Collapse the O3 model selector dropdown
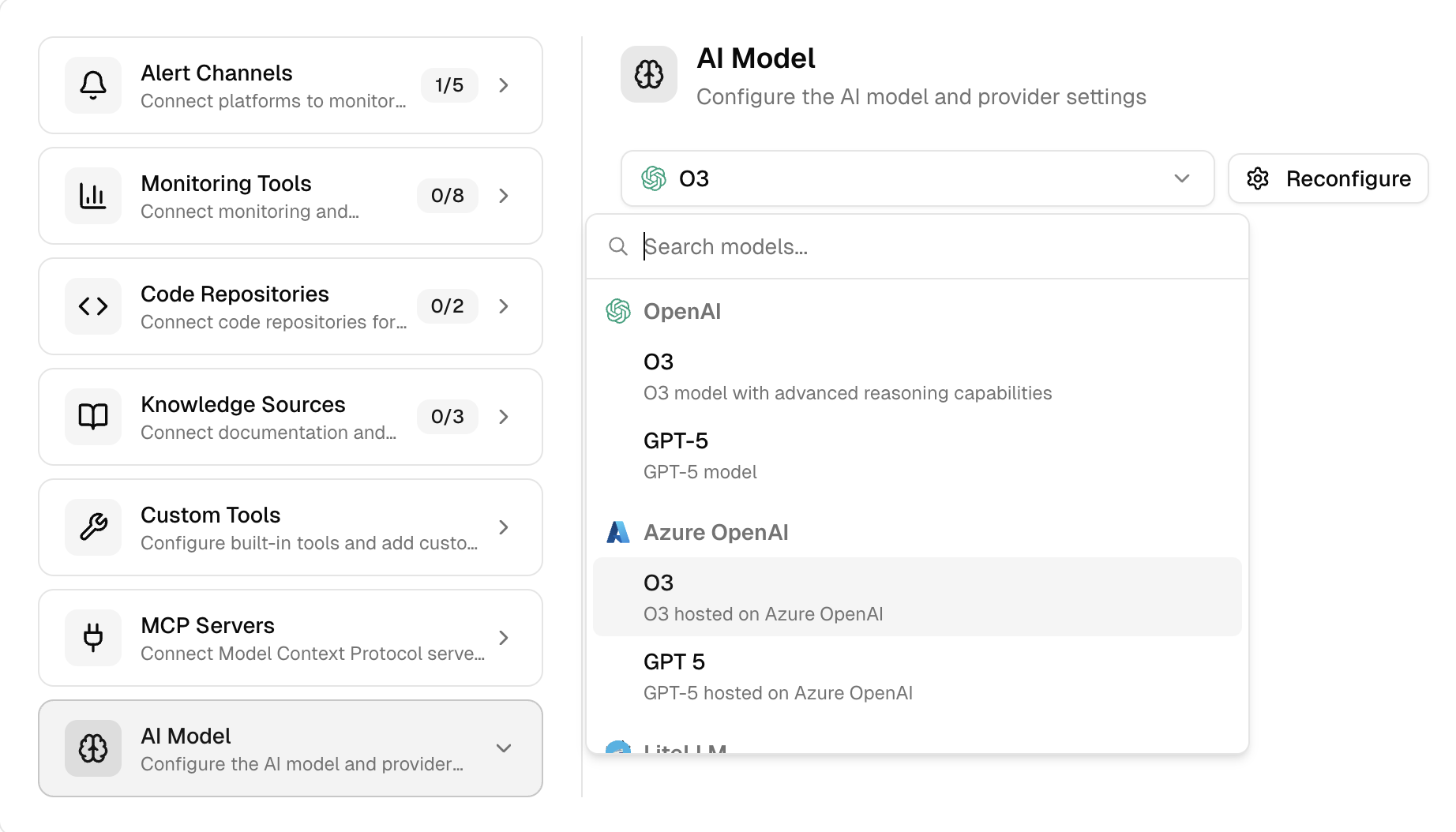1456x832 pixels. coord(1181,178)
